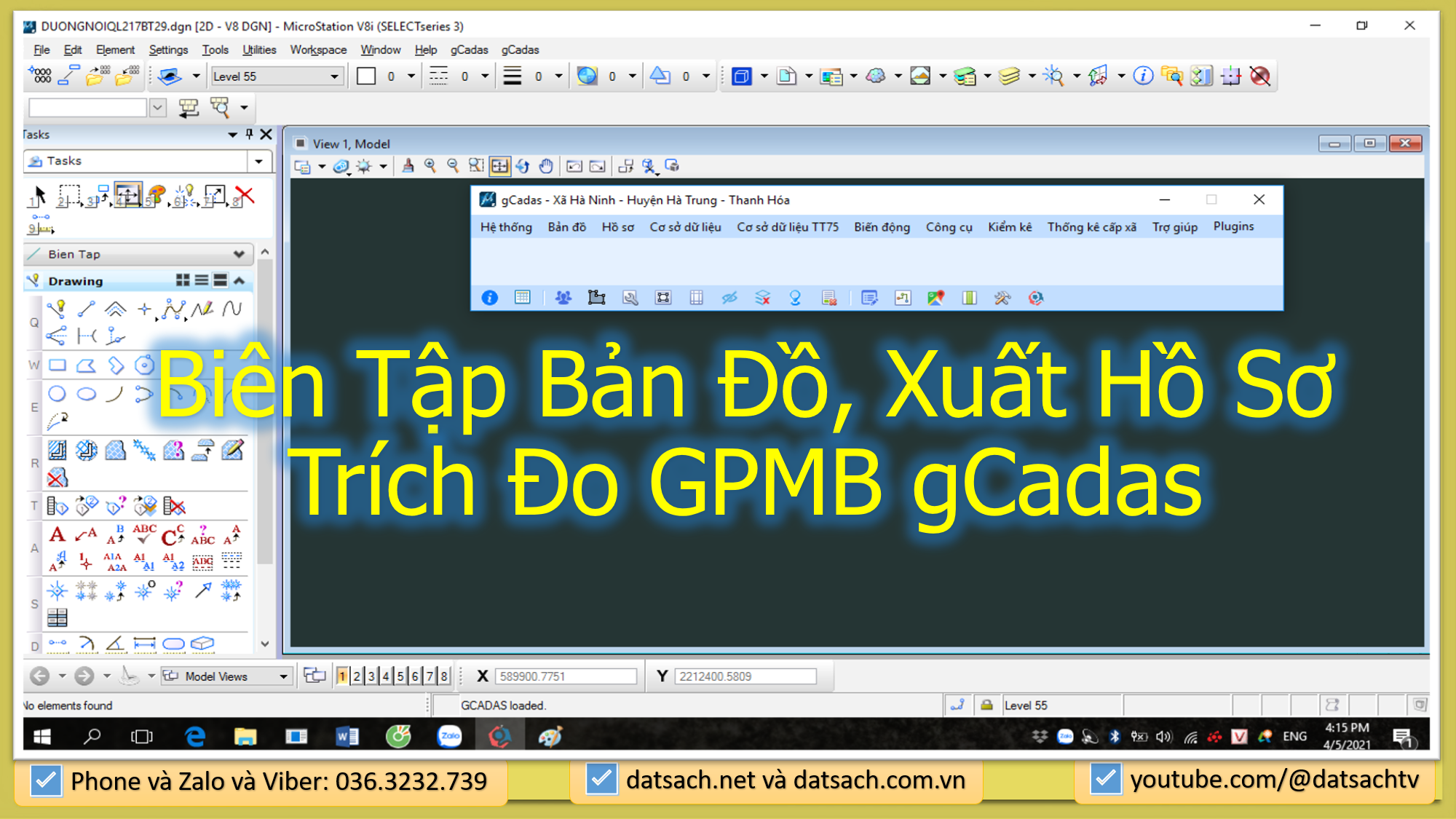Open the Element Information icon in top toolbar
Screen dimensions: 1456x819
[1142, 75]
